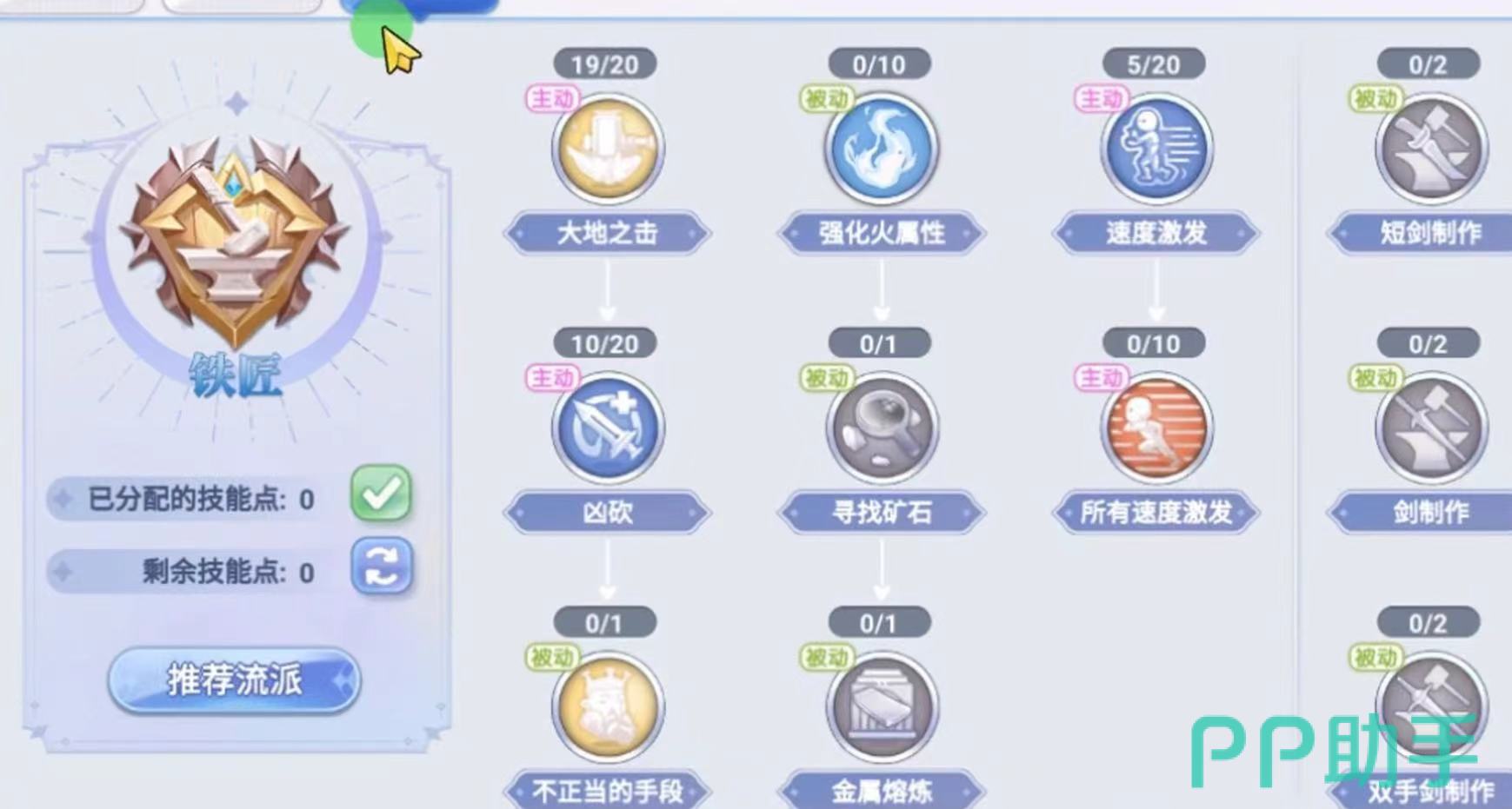Screen dimensions: 1512x809
Task: Select the 大地之击 hammer skill icon
Action: (x=608, y=148)
